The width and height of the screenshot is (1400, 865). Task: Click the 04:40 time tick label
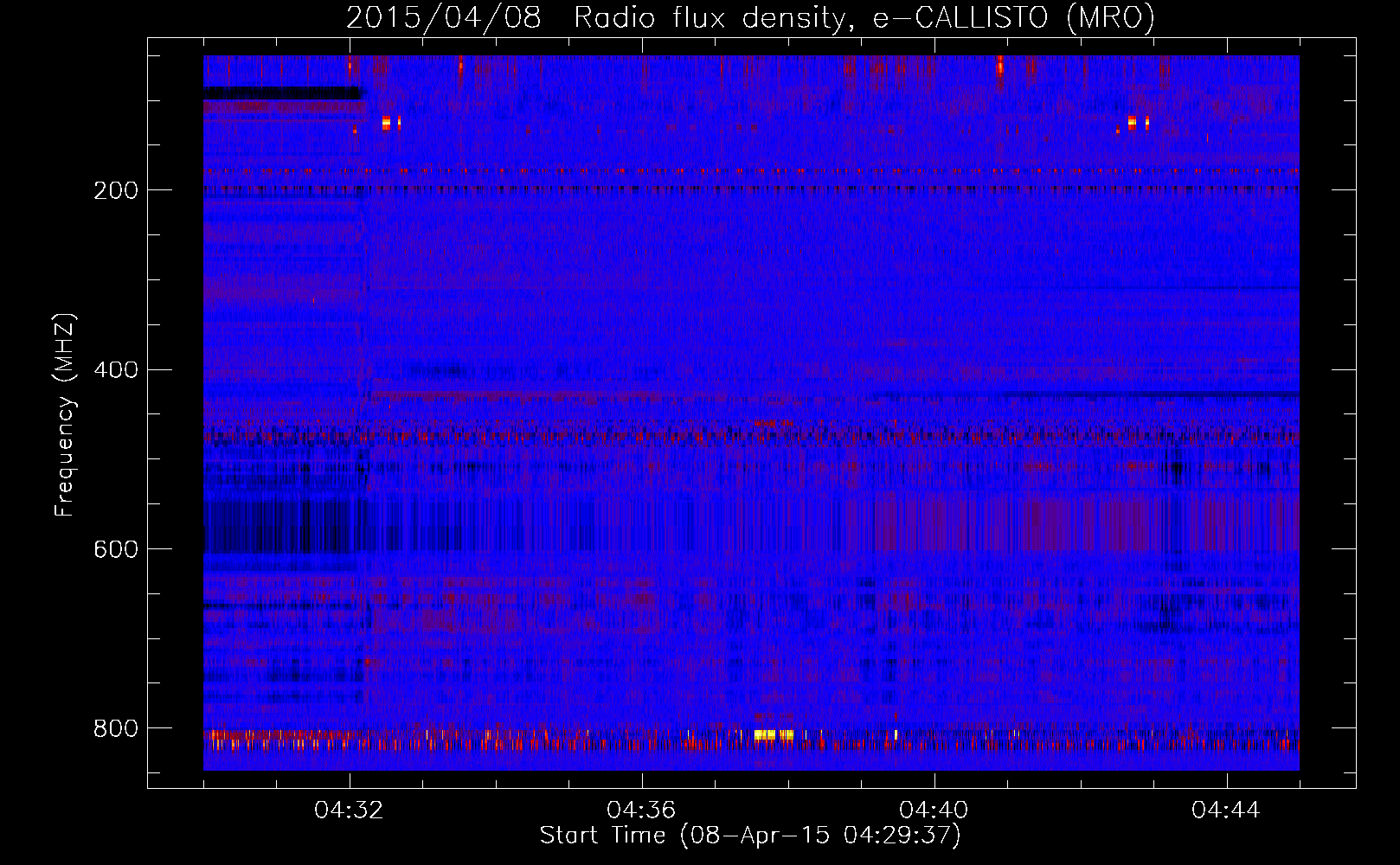[934, 811]
